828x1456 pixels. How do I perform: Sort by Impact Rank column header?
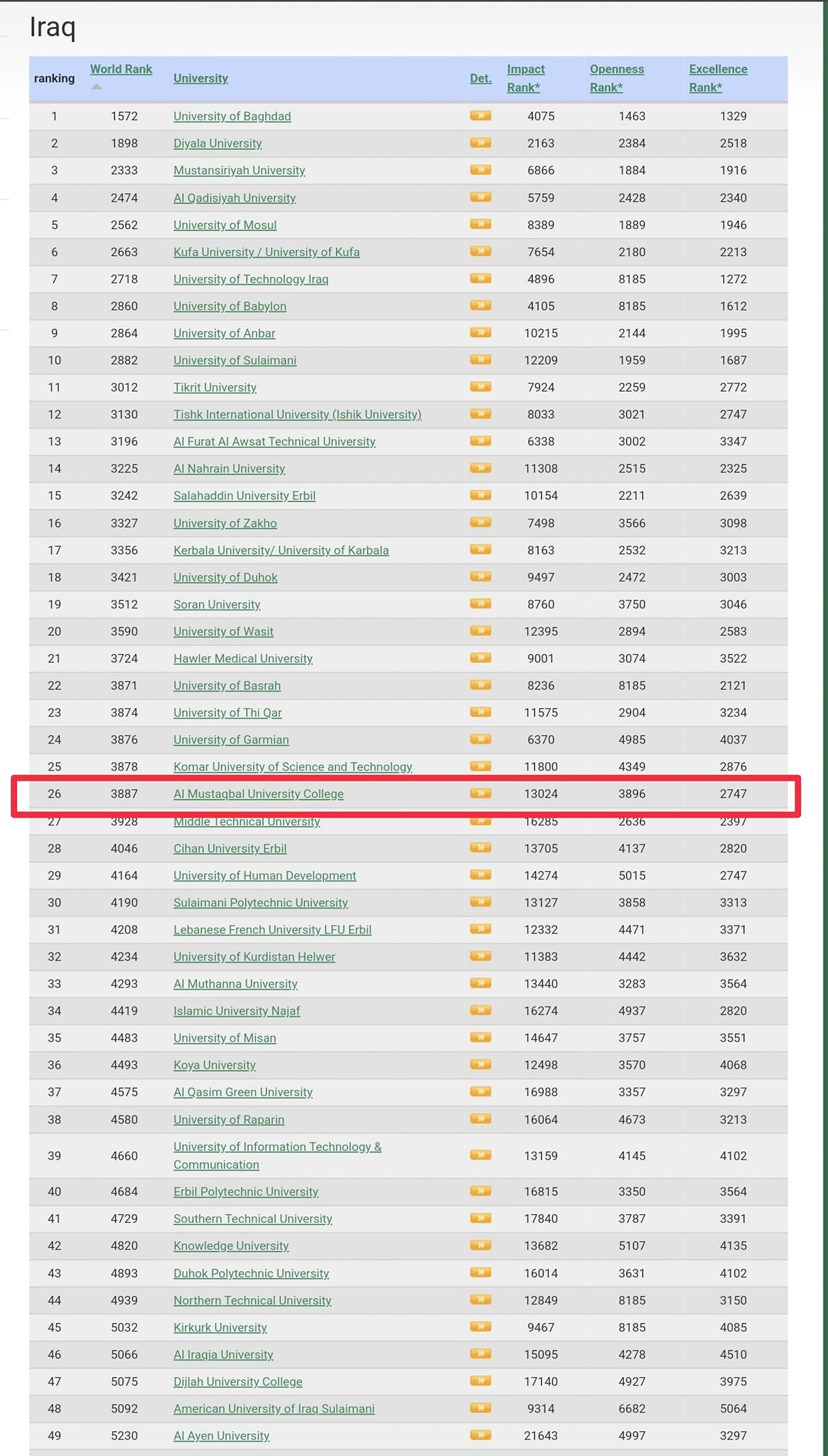(x=525, y=78)
